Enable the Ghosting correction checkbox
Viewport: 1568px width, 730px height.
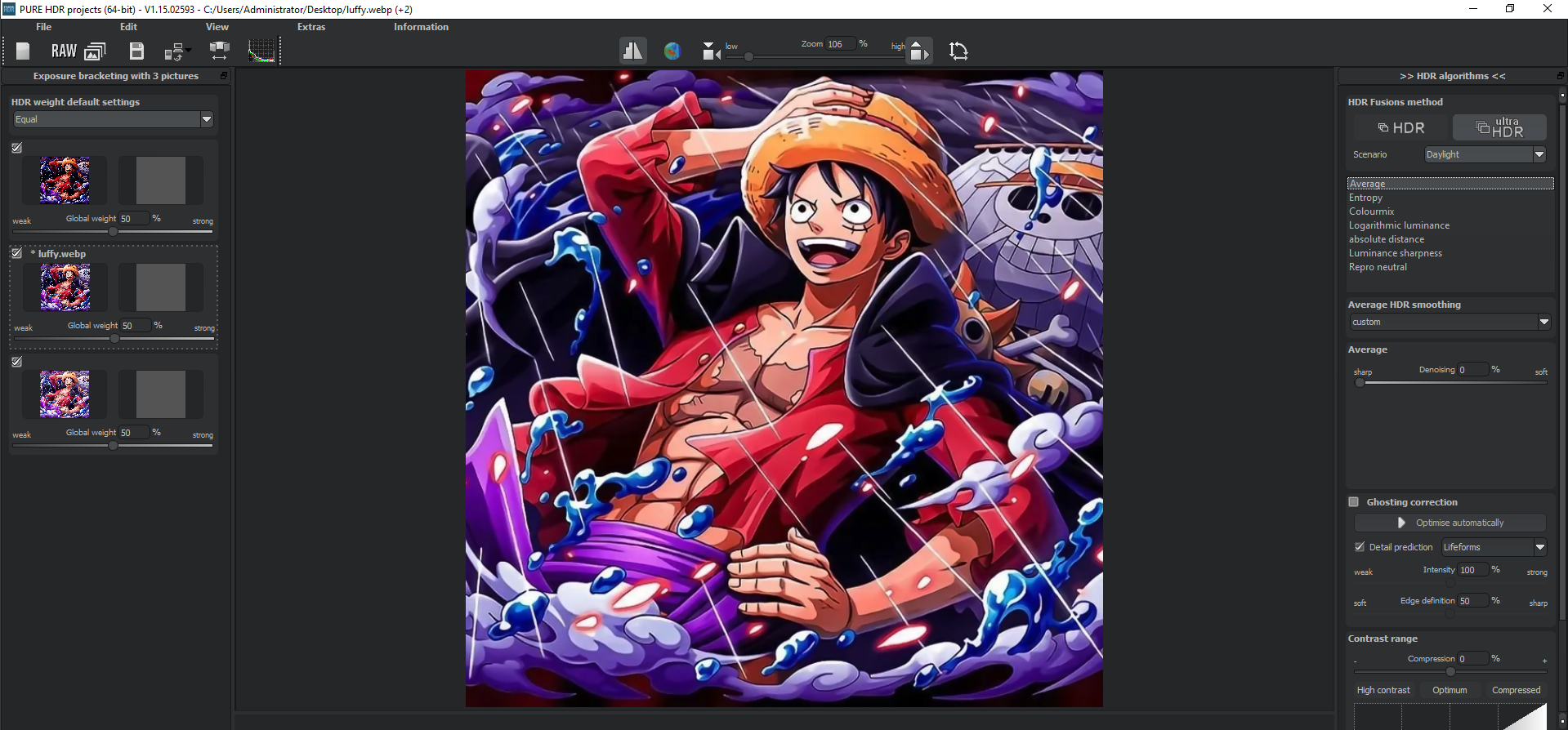click(x=1354, y=502)
